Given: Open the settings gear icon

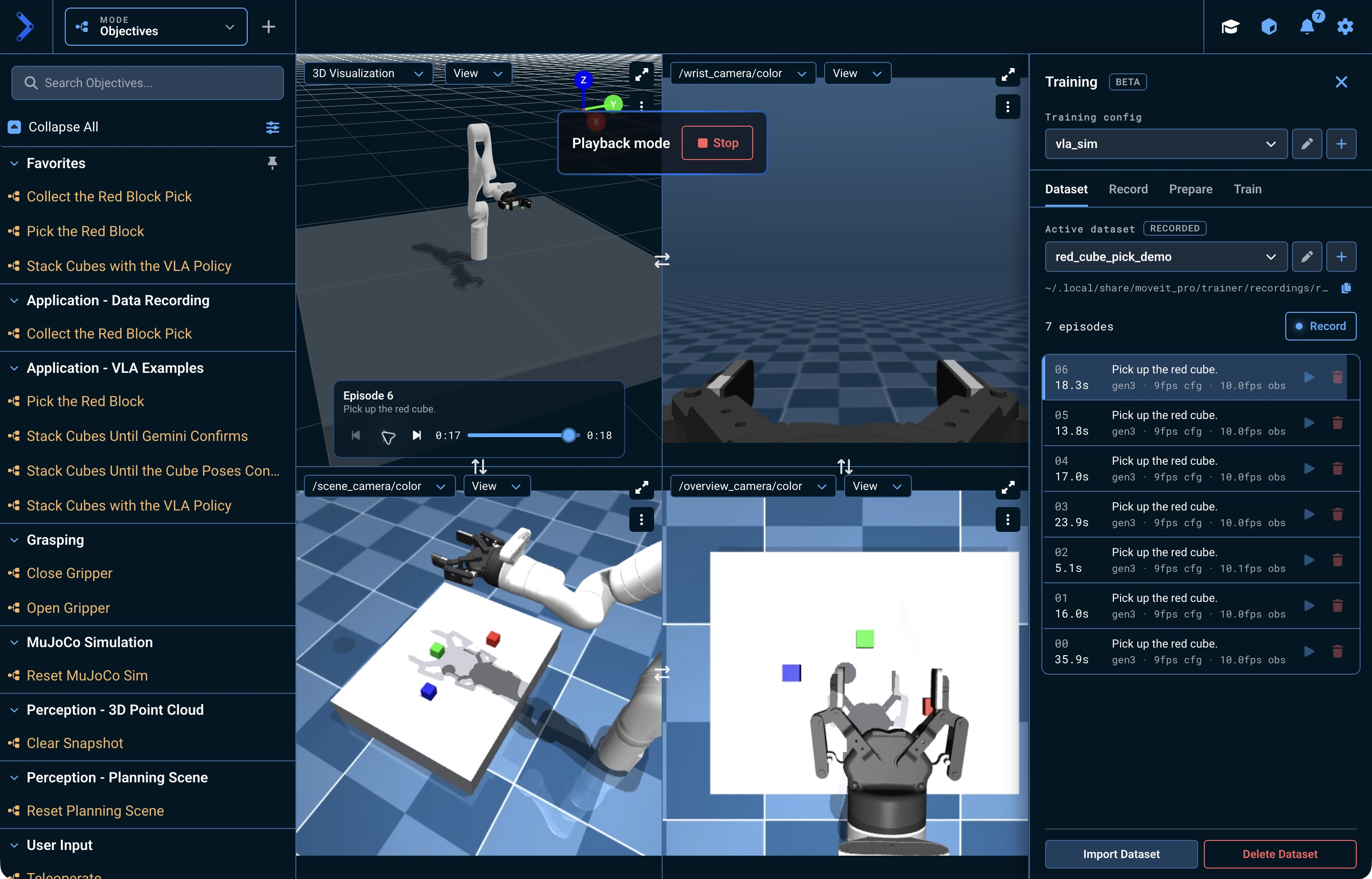Looking at the screenshot, I should pos(1345,27).
